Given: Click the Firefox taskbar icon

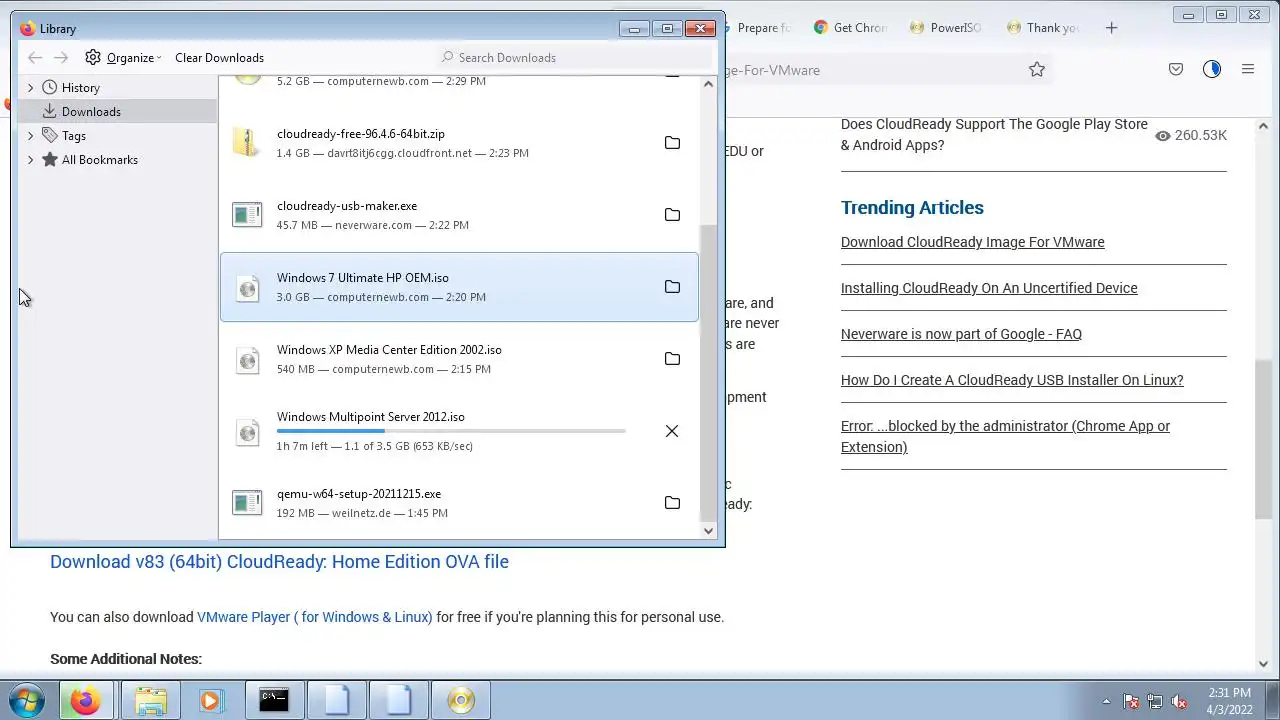Looking at the screenshot, I should (x=85, y=701).
